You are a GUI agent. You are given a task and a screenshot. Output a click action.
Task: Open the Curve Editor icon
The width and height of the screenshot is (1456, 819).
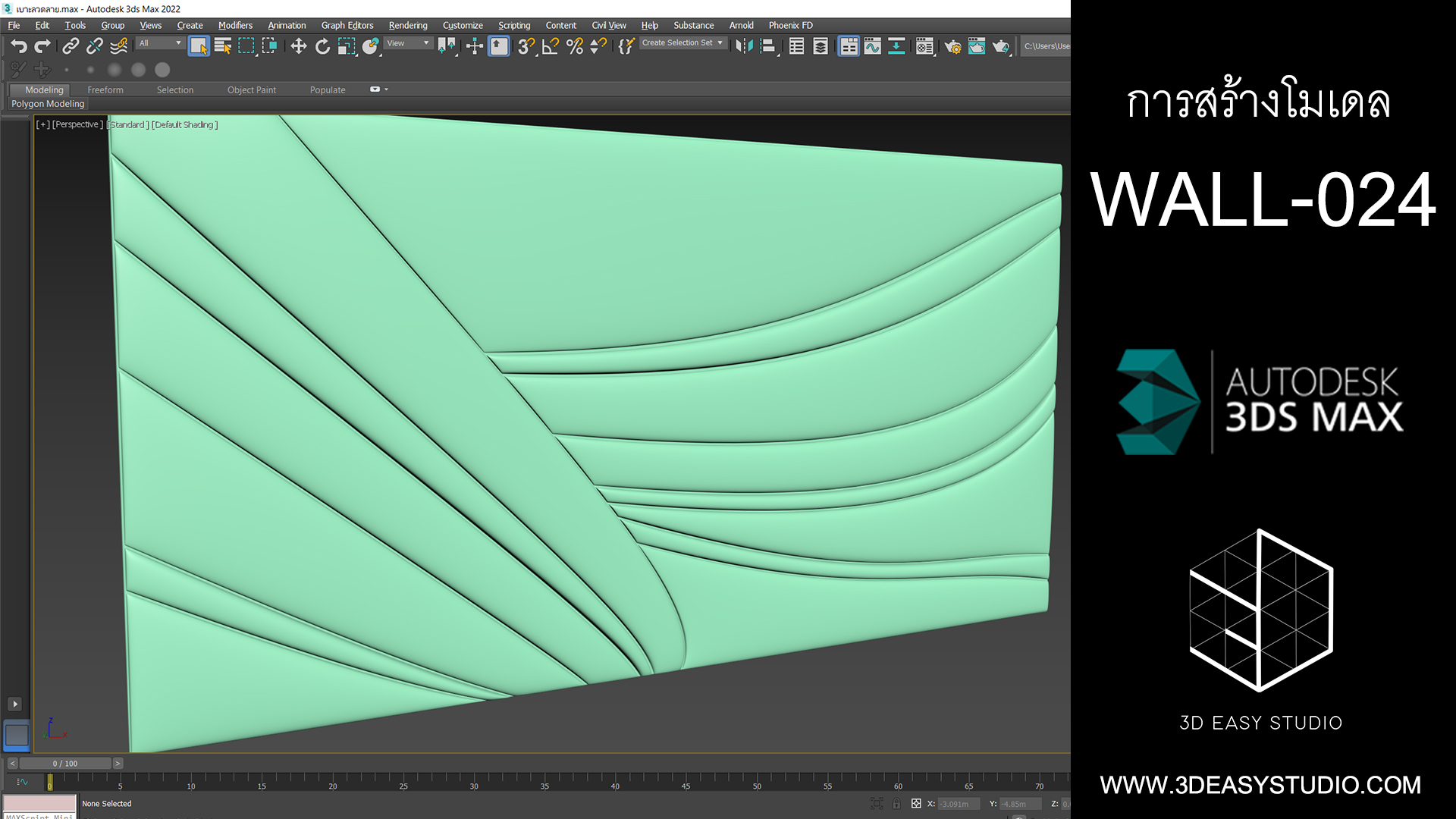click(x=873, y=46)
